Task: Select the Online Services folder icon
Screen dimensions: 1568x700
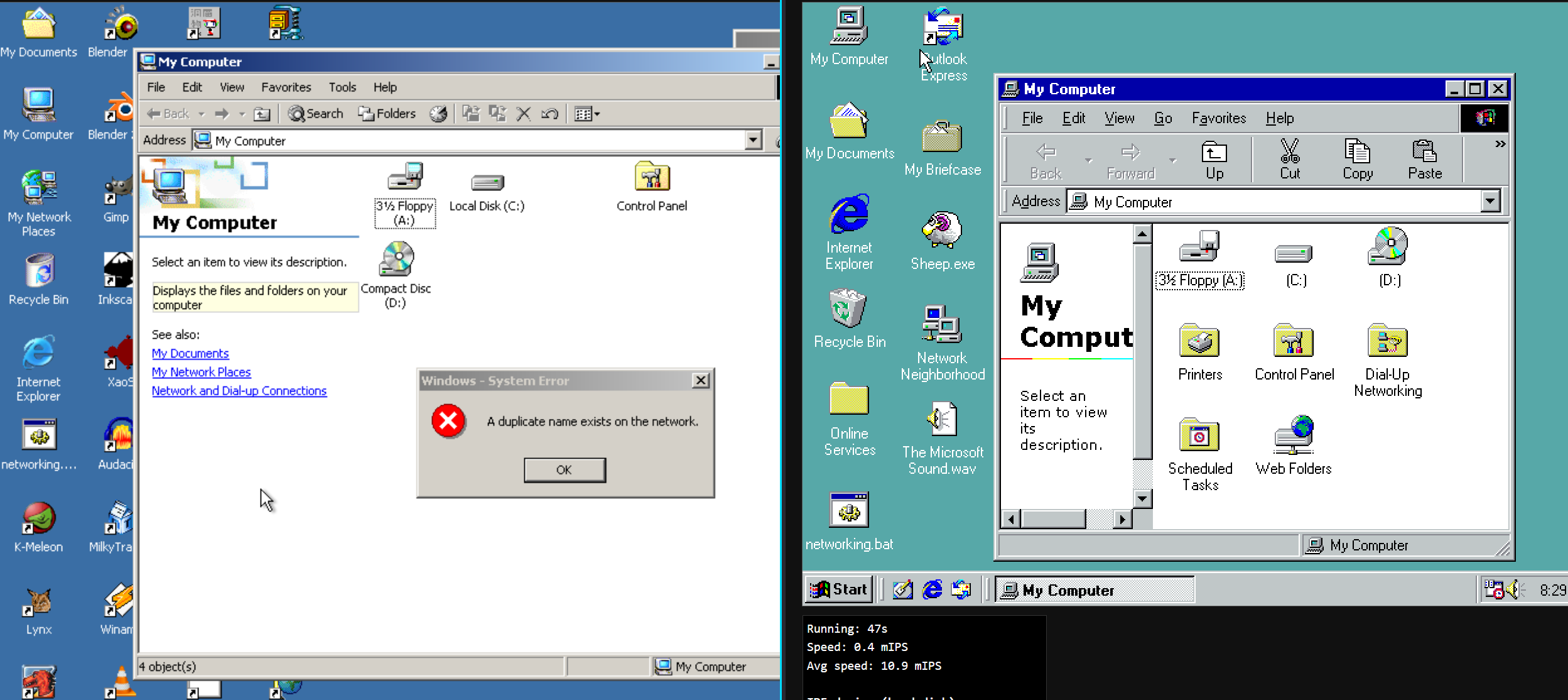Action: (849, 419)
